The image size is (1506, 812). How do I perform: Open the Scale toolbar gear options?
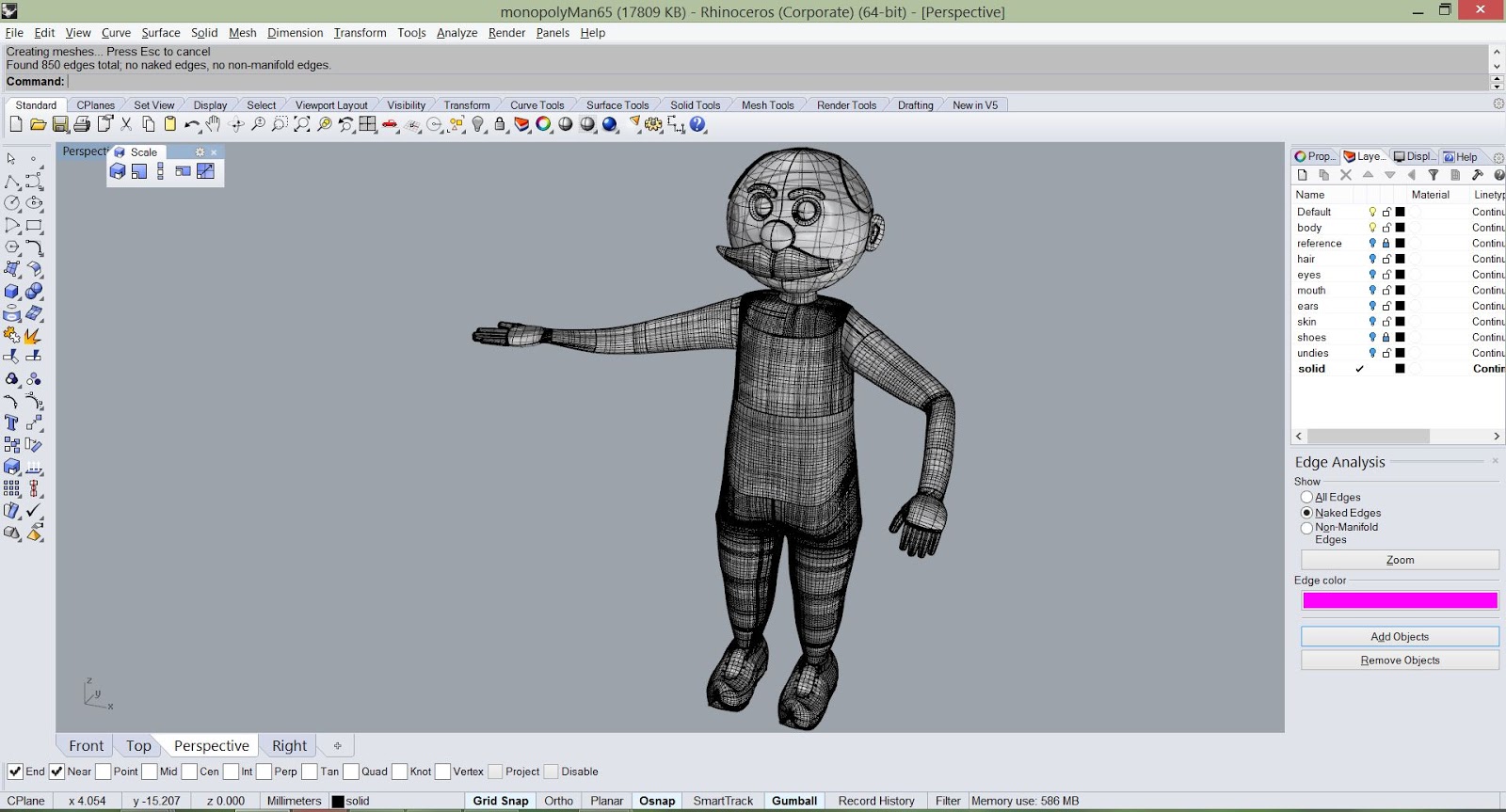200,151
